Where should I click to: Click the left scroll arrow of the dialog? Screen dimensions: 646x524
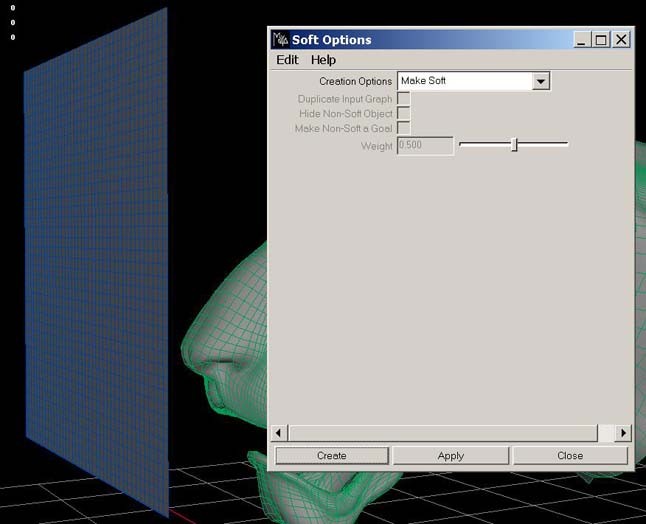[x=279, y=433]
